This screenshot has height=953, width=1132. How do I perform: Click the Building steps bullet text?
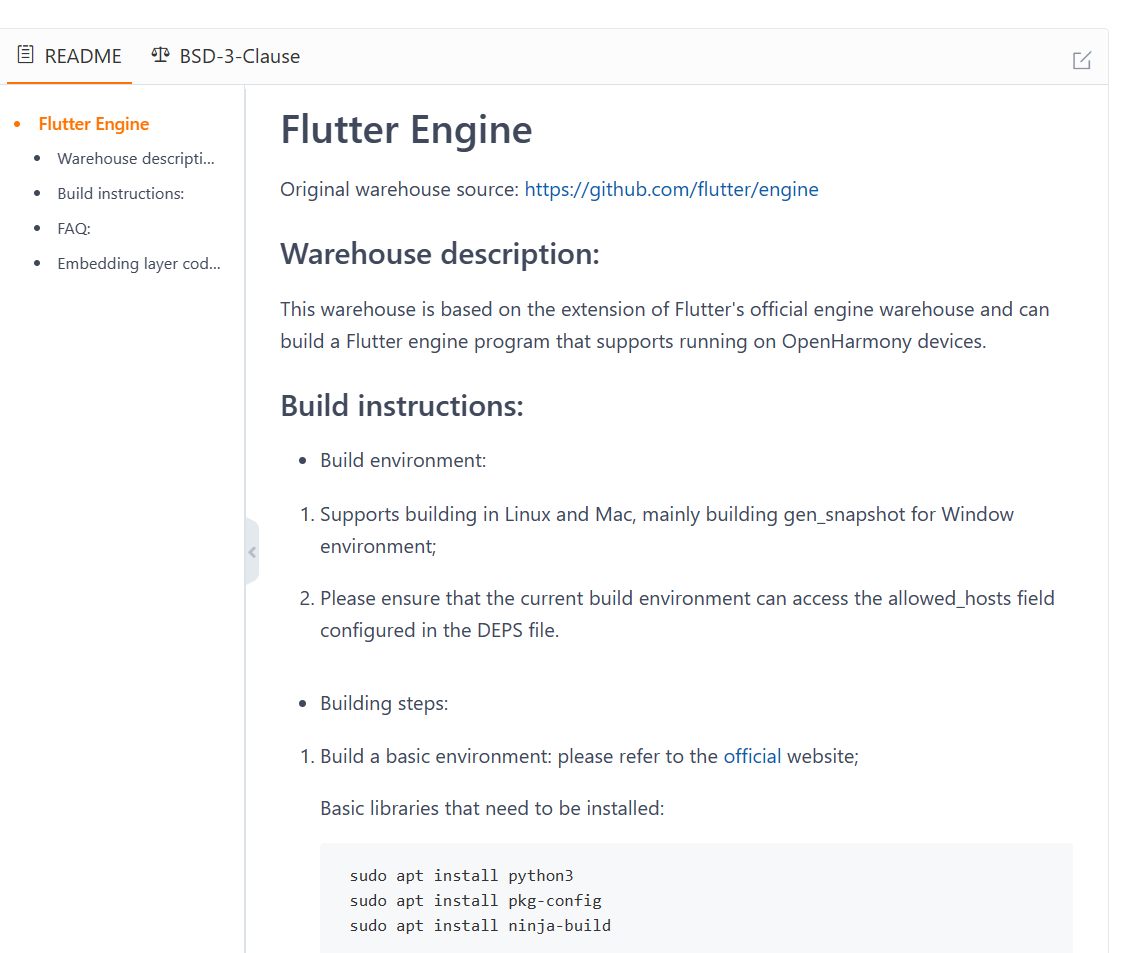(x=384, y=703)
